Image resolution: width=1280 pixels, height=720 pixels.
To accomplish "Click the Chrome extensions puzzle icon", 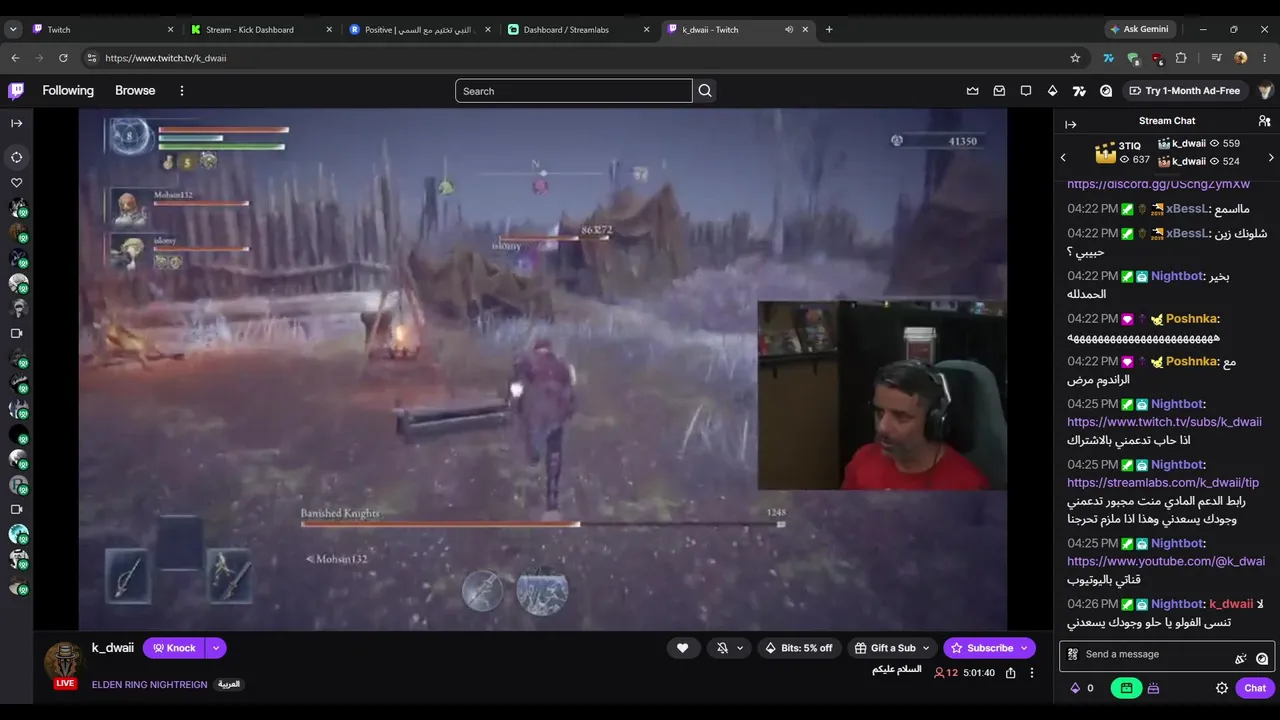I will 1181,58.
